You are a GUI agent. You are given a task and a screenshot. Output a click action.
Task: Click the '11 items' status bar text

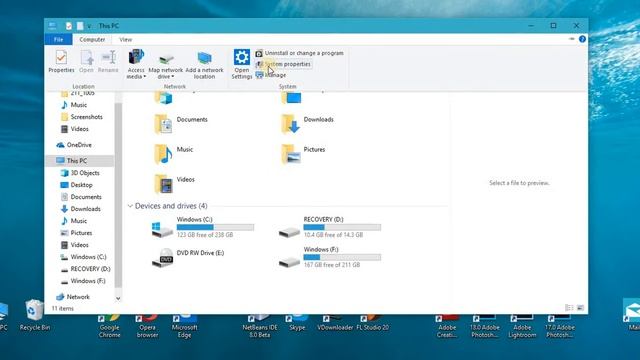pyautogui.click(x=63, y=309)
